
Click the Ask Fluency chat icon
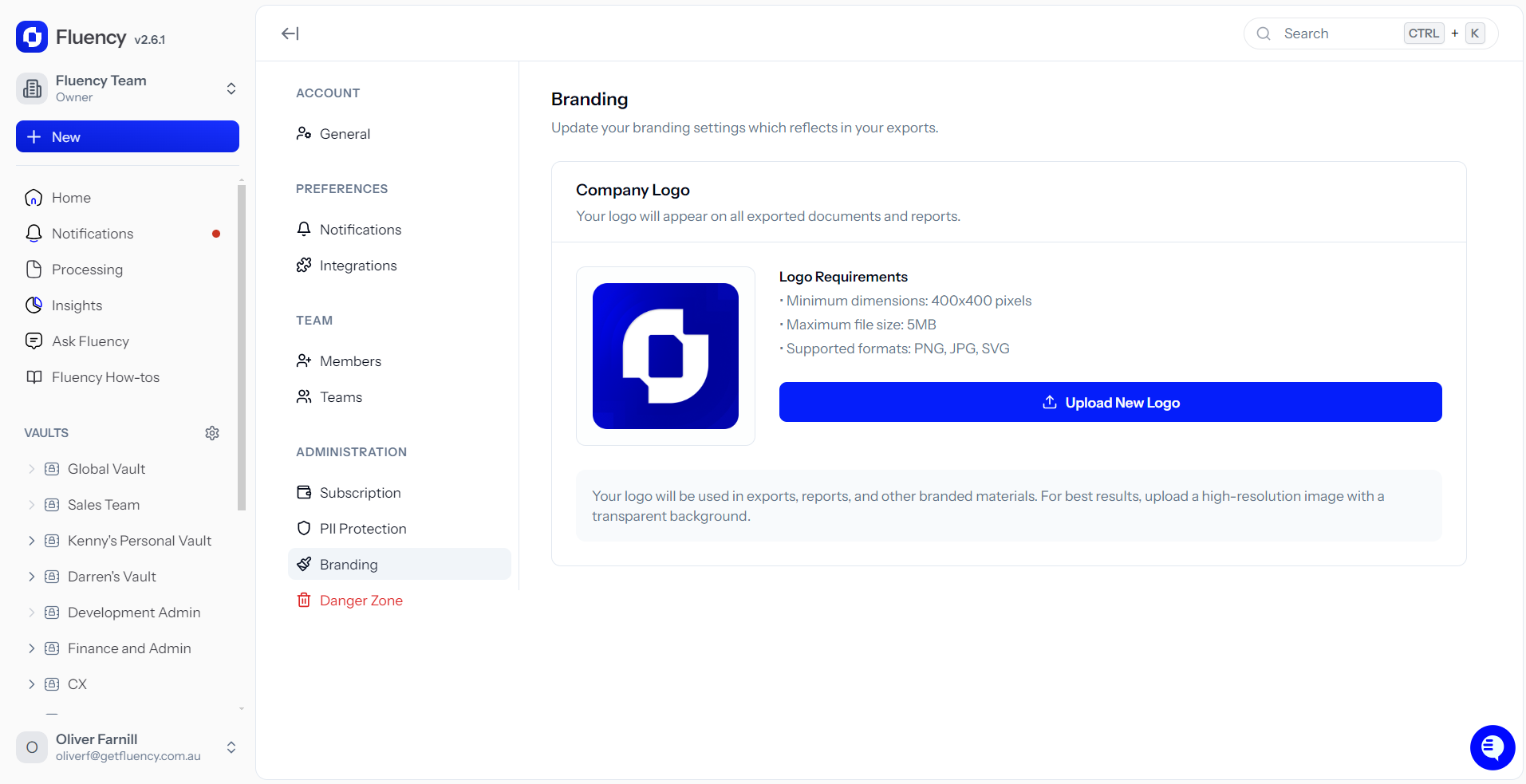(34, 341)
